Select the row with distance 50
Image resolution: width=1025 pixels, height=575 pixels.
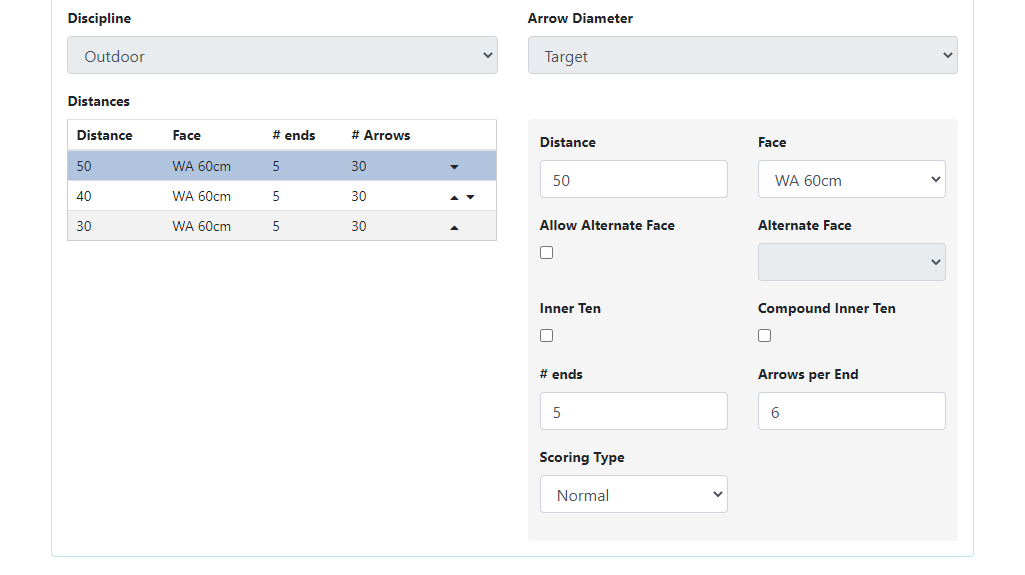[282, 166]
